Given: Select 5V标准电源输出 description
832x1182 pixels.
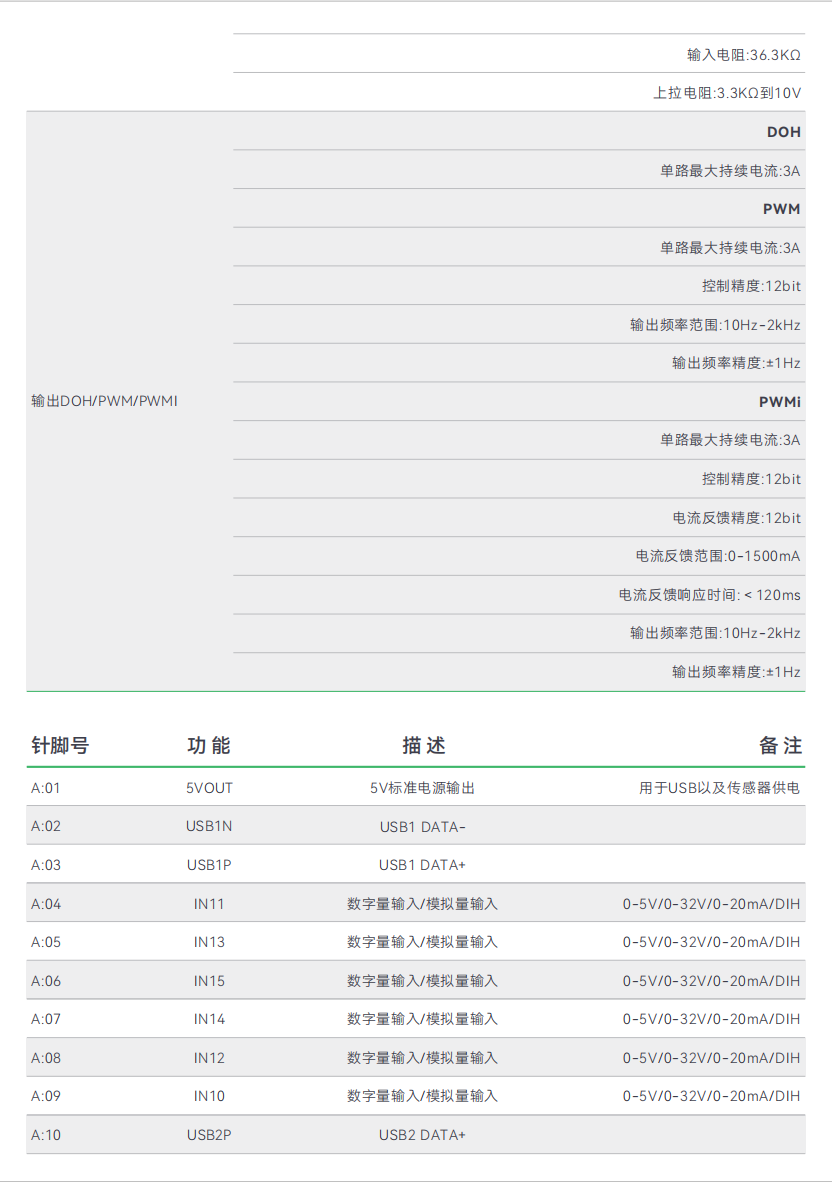Looking at the screenshot, I should tap(422, 789).
